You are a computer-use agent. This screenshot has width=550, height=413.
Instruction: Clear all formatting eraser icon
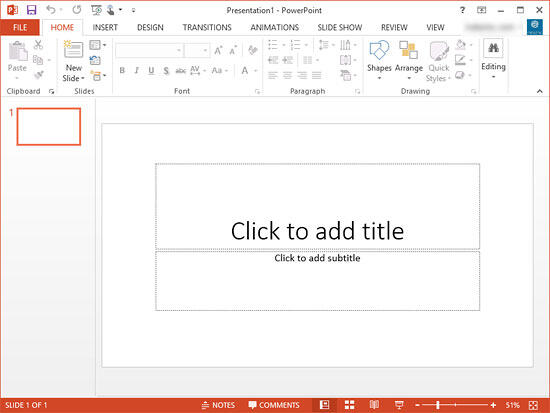point(253,50)
